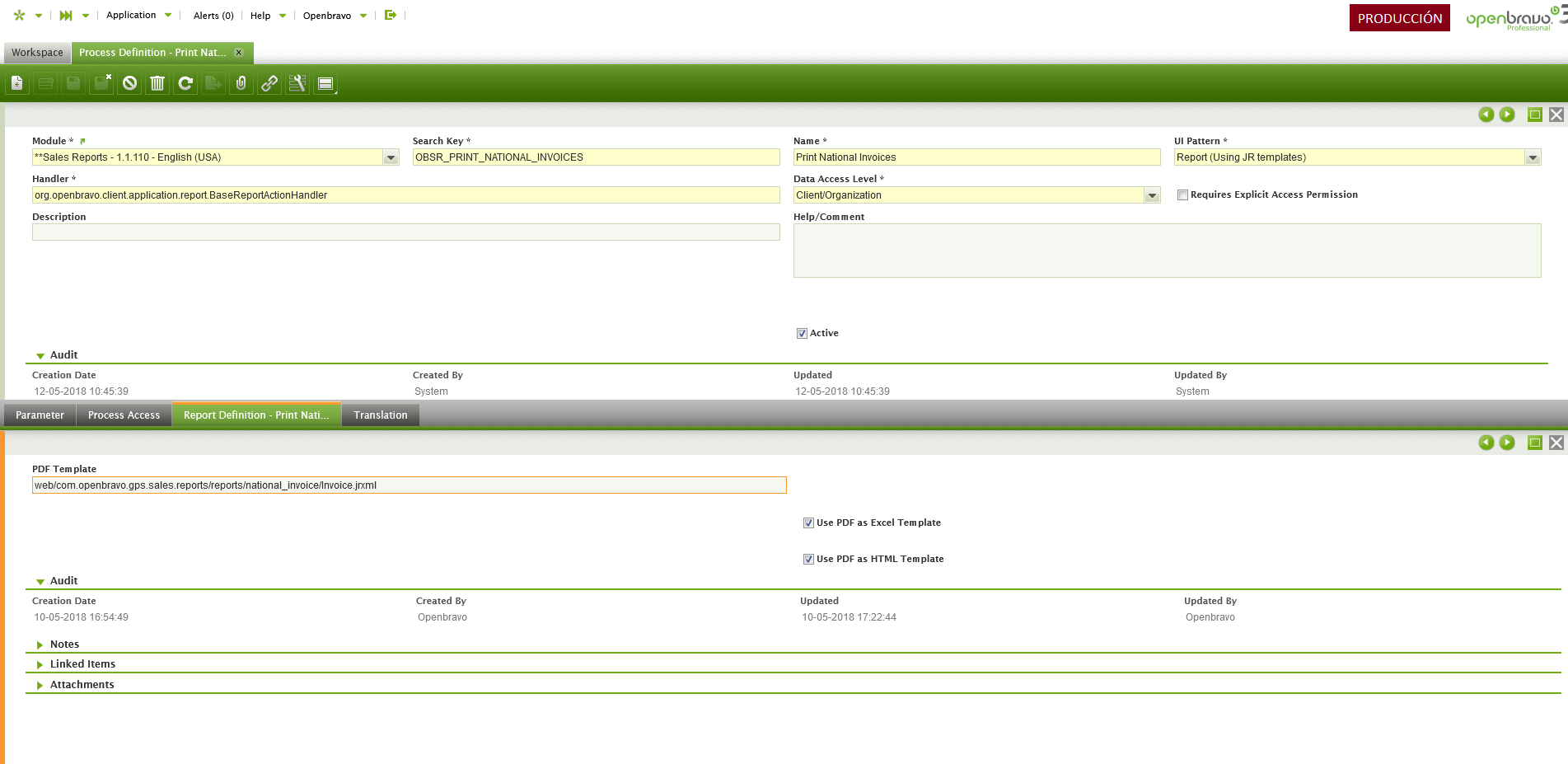Click the Undo Changes toolbar icon
1568x764 pixels.
pos(129,83)
